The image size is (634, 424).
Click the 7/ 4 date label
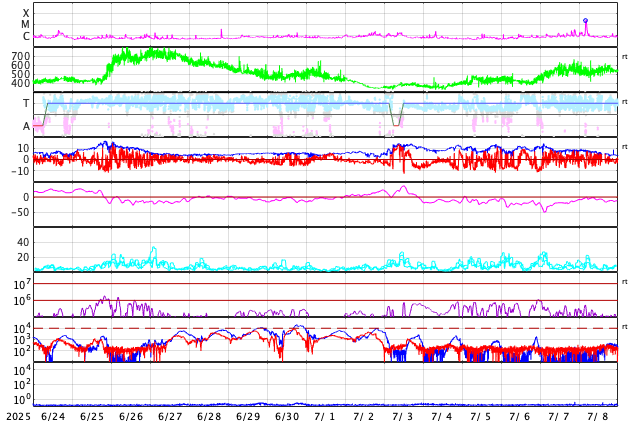point(442,416)
